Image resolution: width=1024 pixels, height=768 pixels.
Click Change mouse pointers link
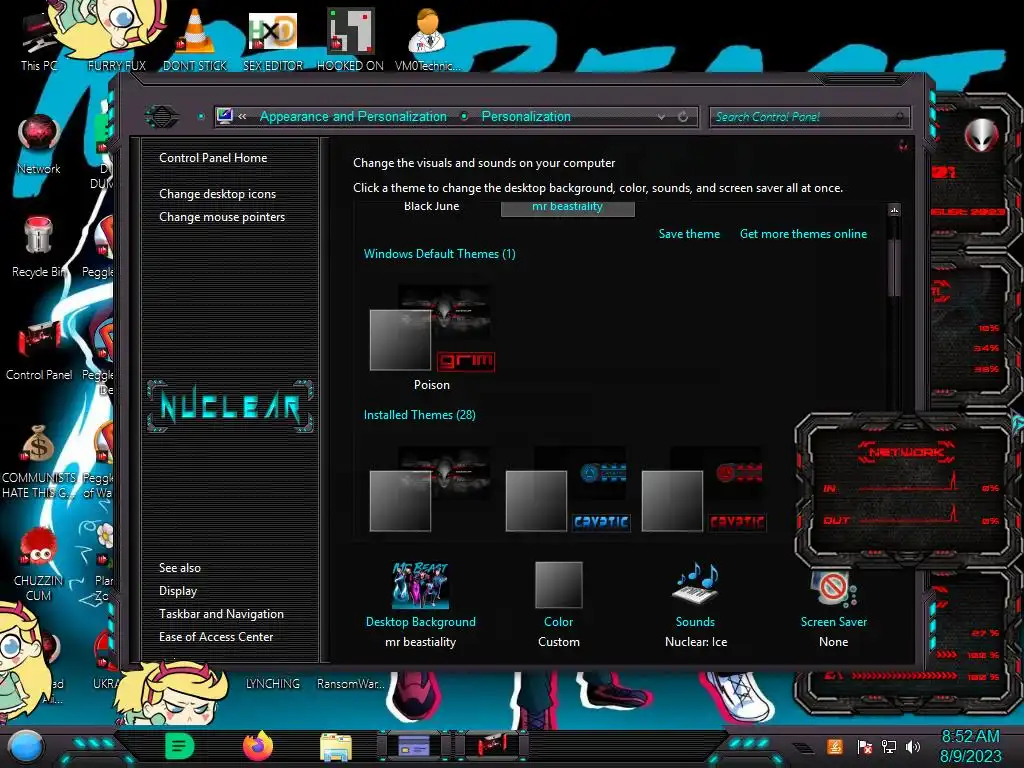click(222, 217)
